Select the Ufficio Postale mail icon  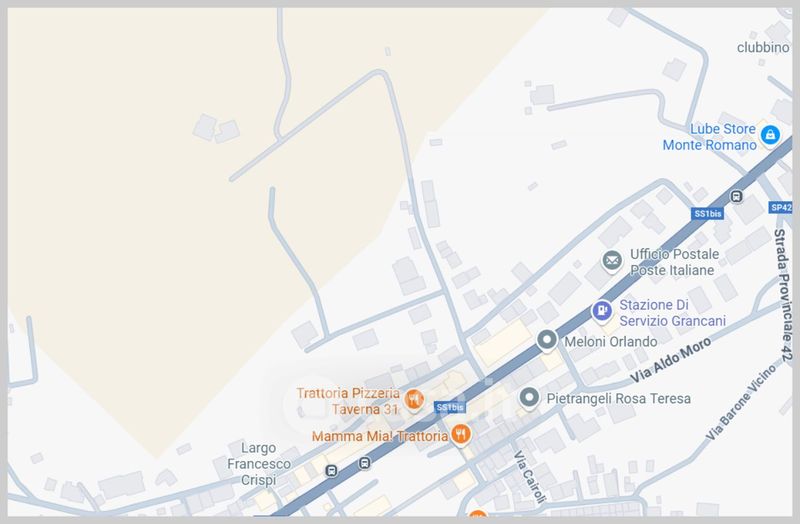(612, 261)
